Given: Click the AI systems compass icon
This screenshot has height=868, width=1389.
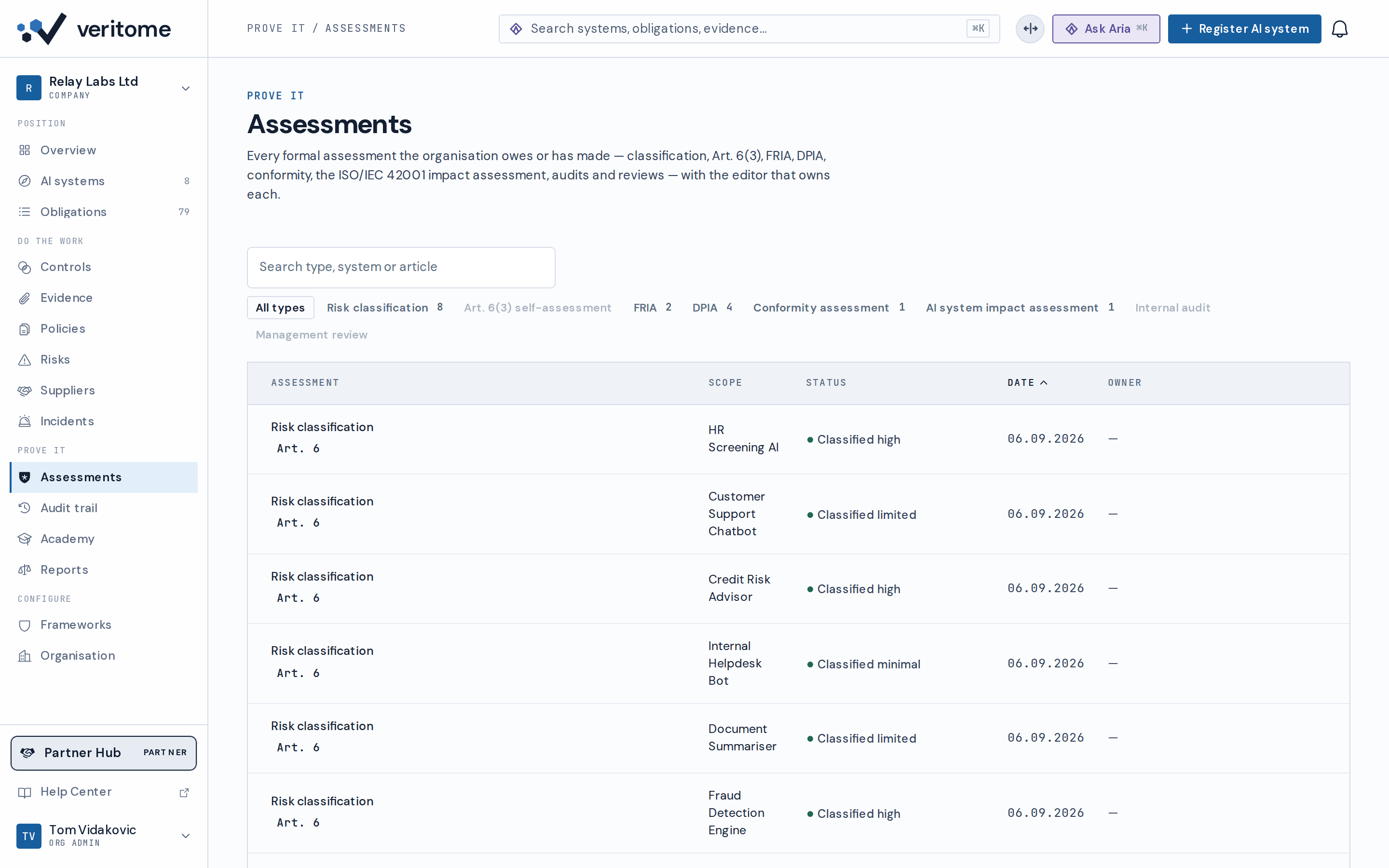Looking at the screenshot, I should [25, 181].
